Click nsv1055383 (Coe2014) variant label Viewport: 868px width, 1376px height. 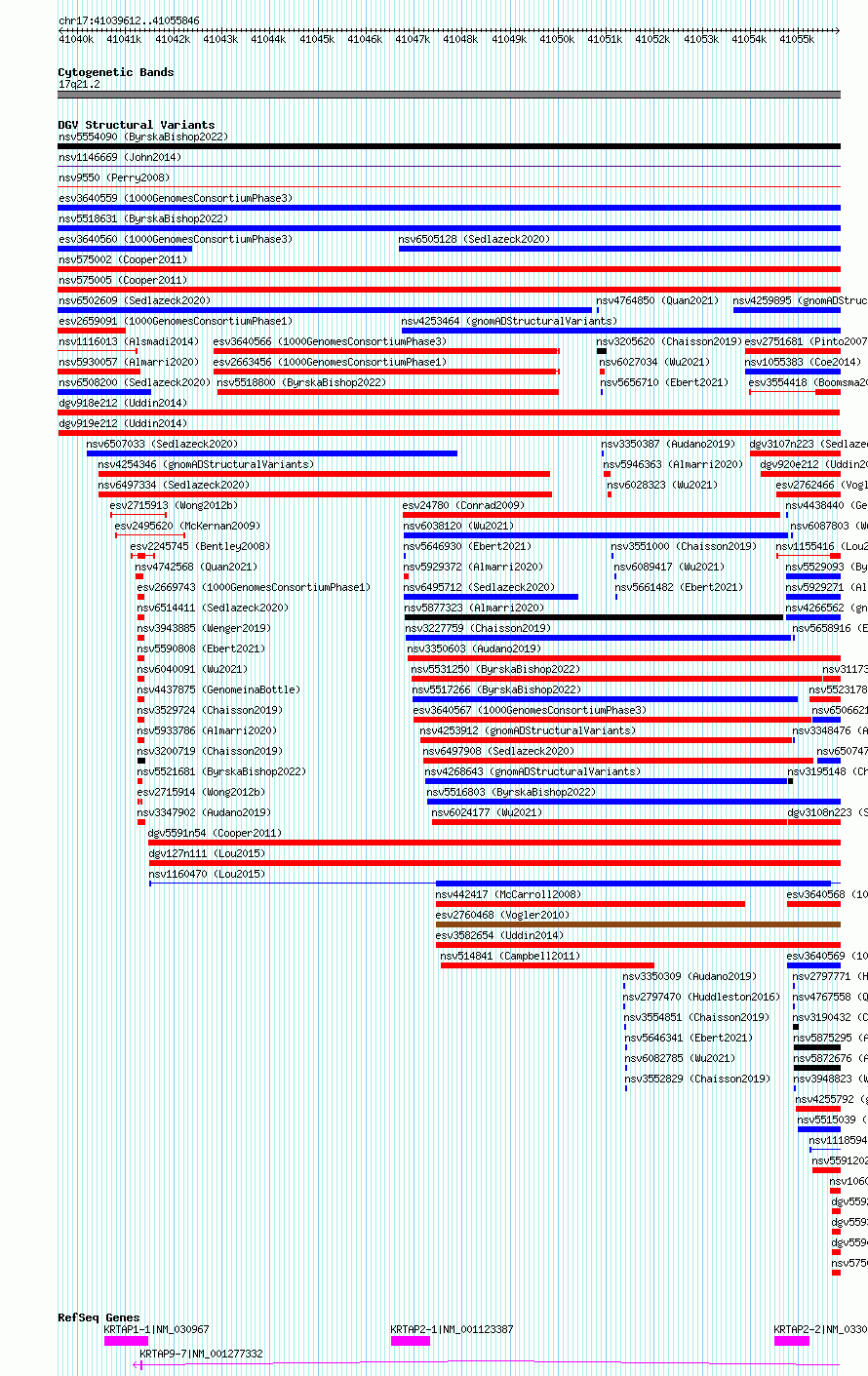point(803,362)
